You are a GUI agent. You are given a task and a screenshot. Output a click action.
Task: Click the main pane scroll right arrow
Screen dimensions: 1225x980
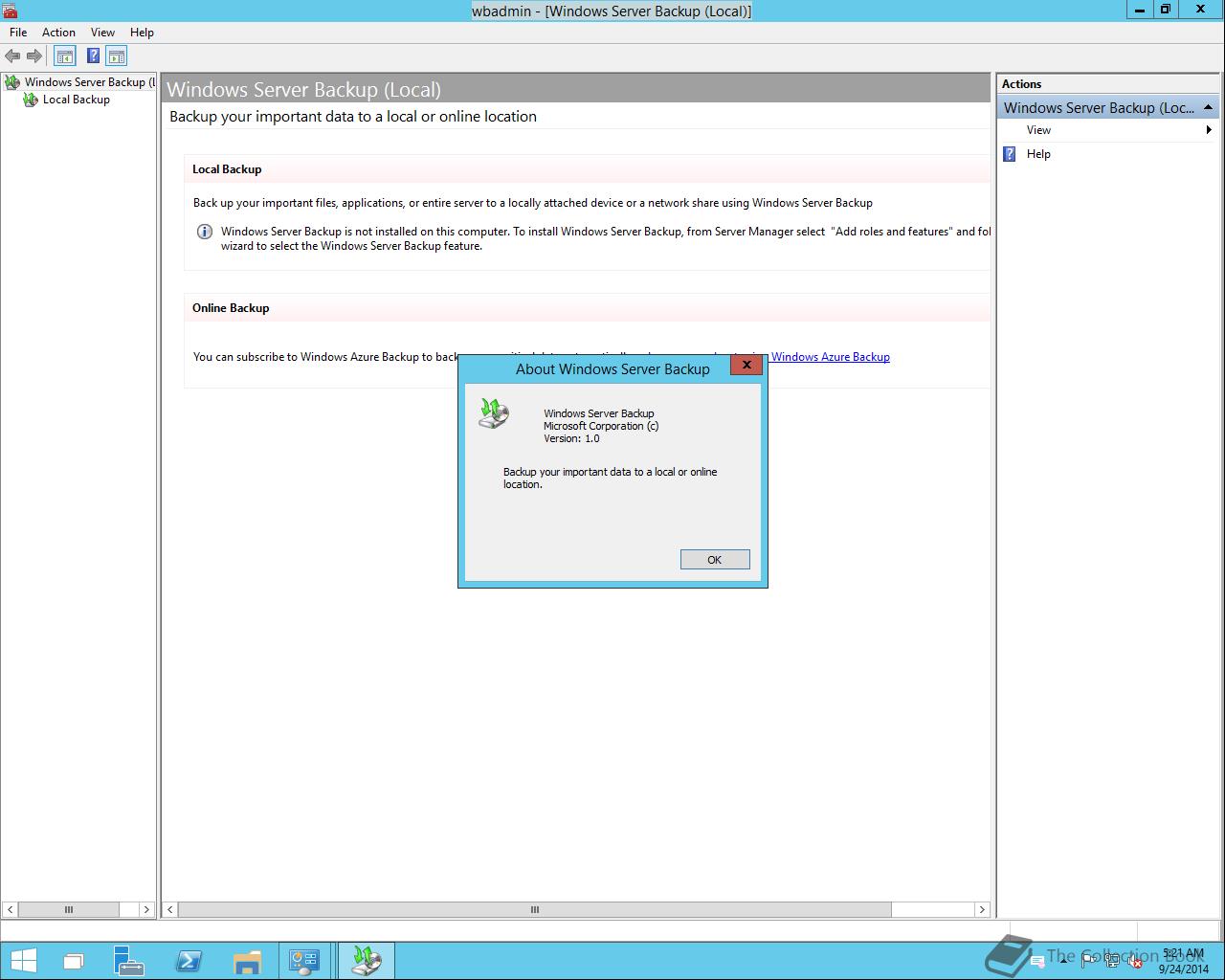982,909
